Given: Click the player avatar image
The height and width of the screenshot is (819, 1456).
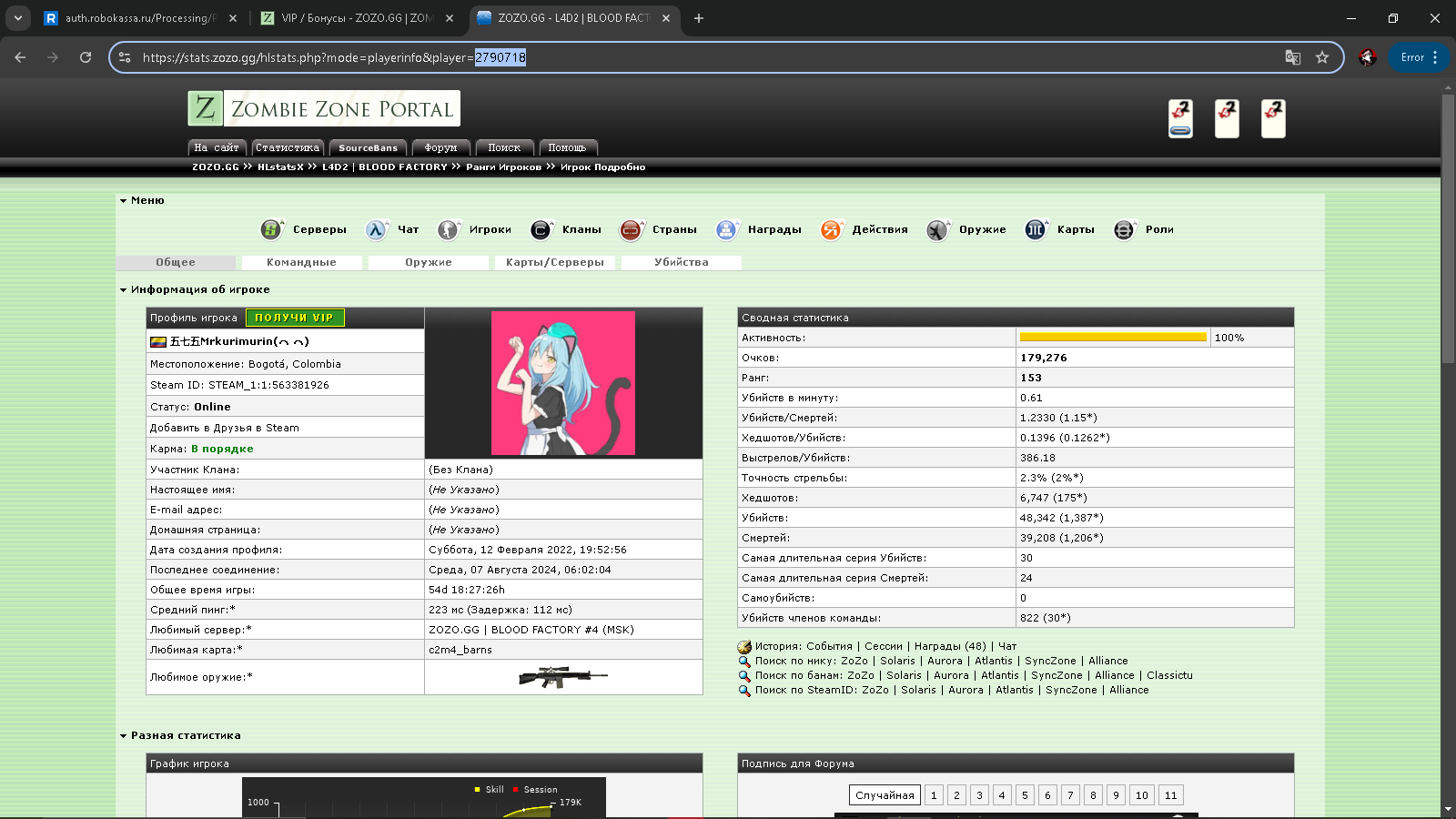Looking at the screenshot, I should coord(563,383).
